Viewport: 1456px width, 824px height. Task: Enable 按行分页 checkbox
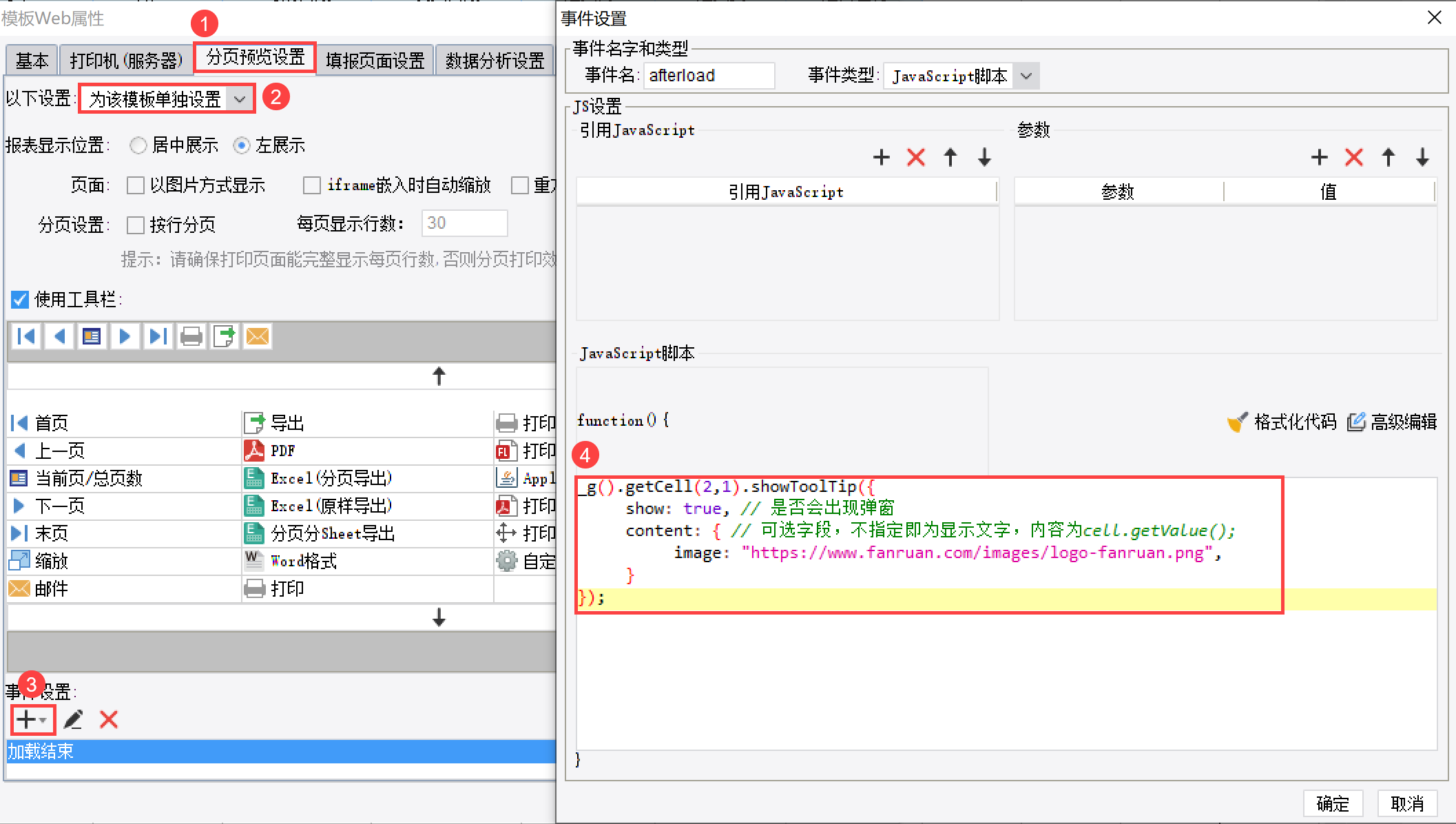pos(136,225)
